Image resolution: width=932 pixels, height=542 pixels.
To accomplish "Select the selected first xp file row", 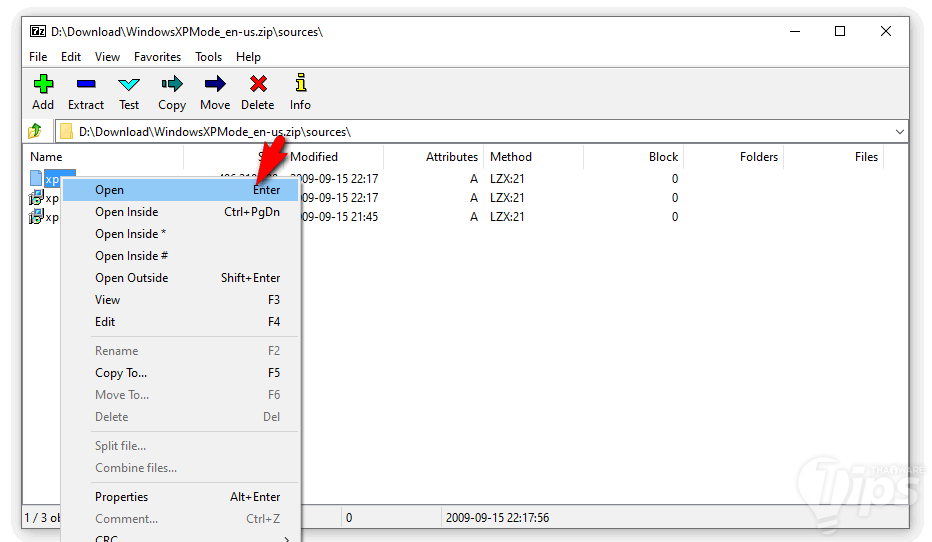I will (x=52, y=178).
